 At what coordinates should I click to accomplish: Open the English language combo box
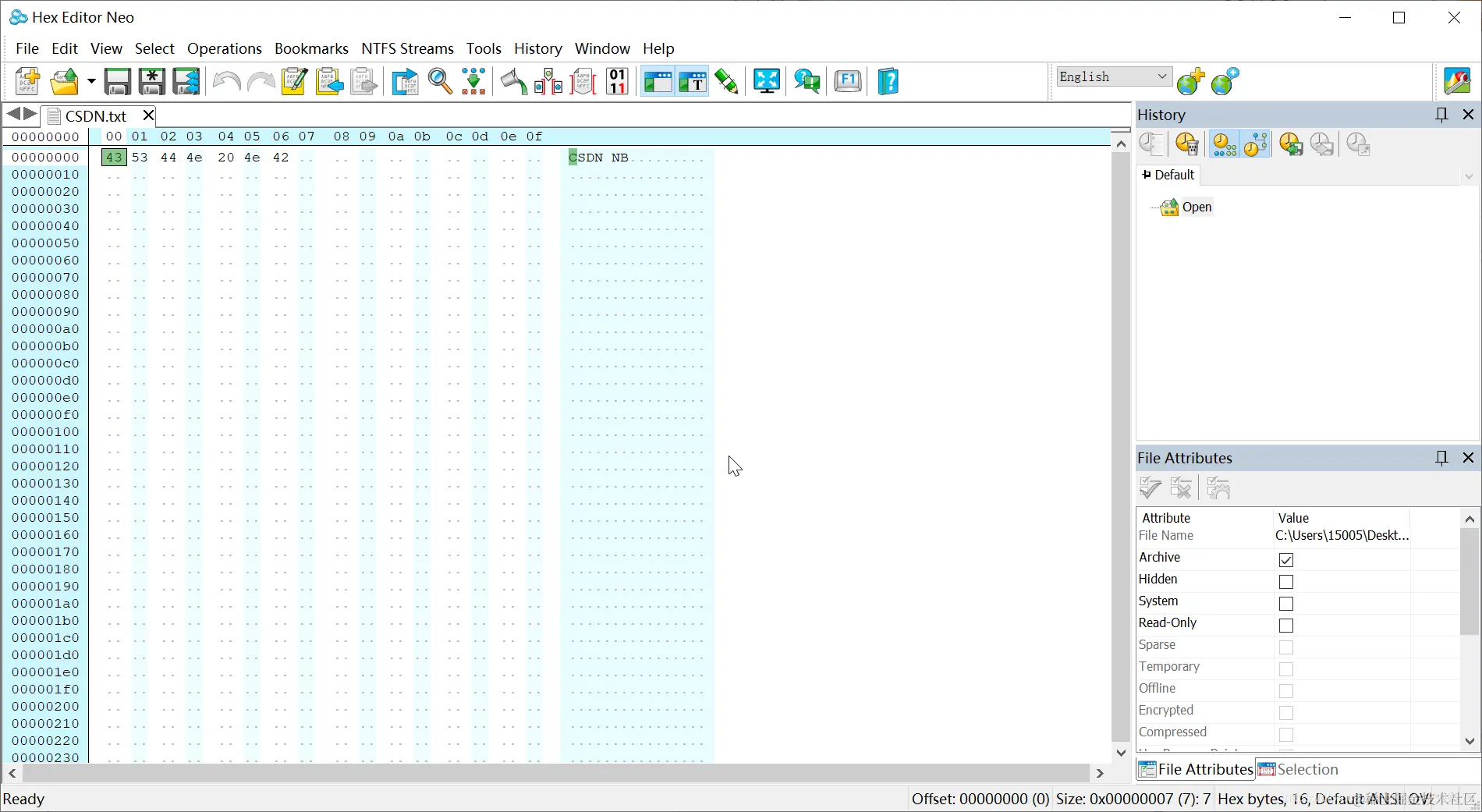1114,76
